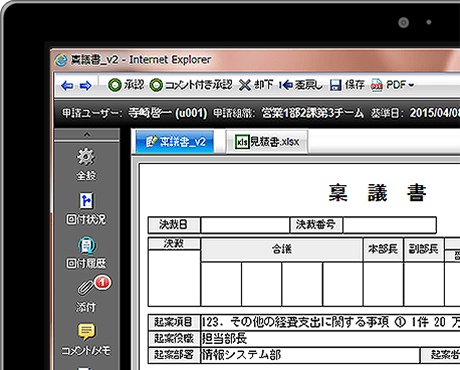Click the 副部長 header cell
Viewport: 460px width, 370px height.
424,249
